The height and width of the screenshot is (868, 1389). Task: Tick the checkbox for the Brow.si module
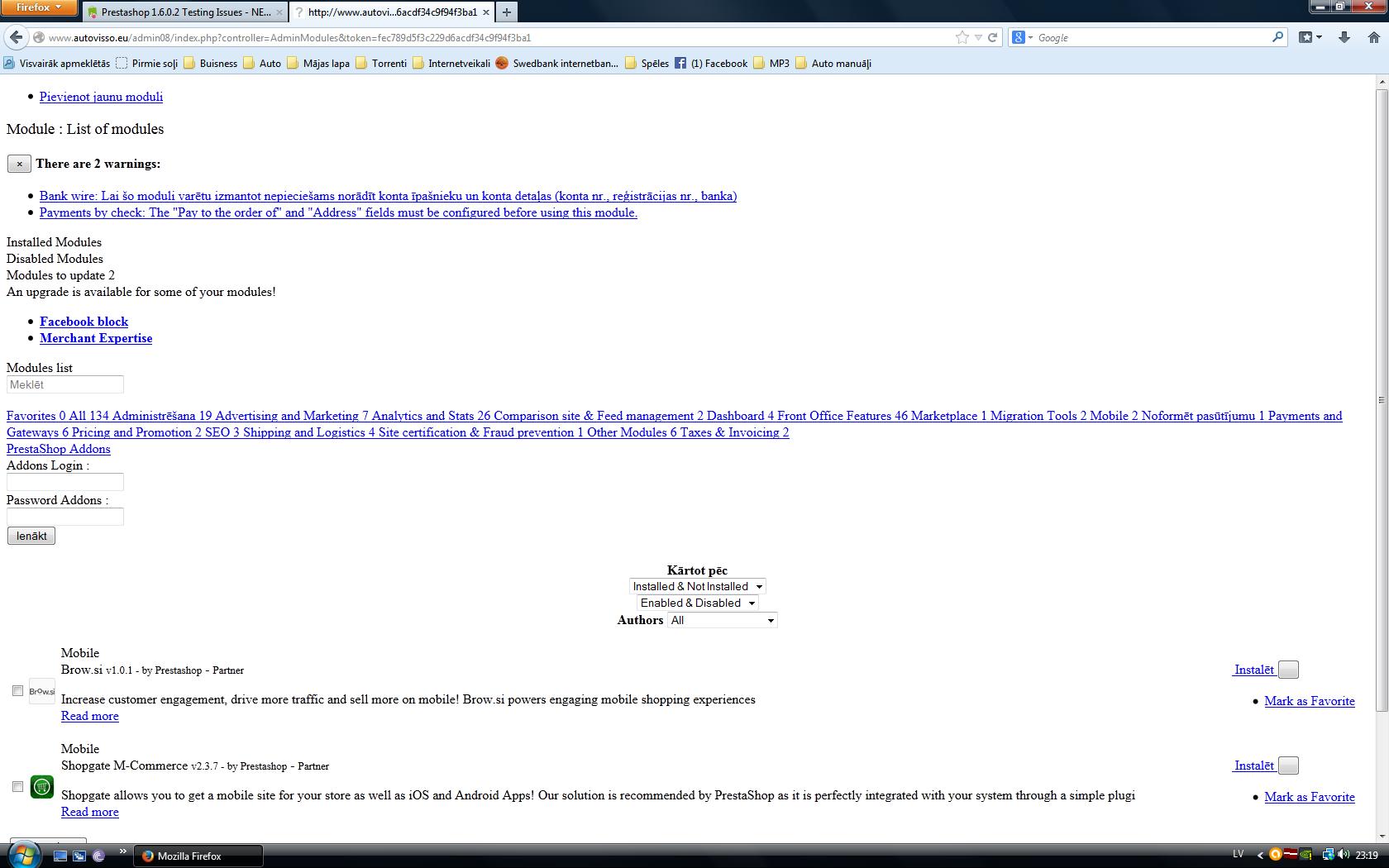click(x=17, y=691)
